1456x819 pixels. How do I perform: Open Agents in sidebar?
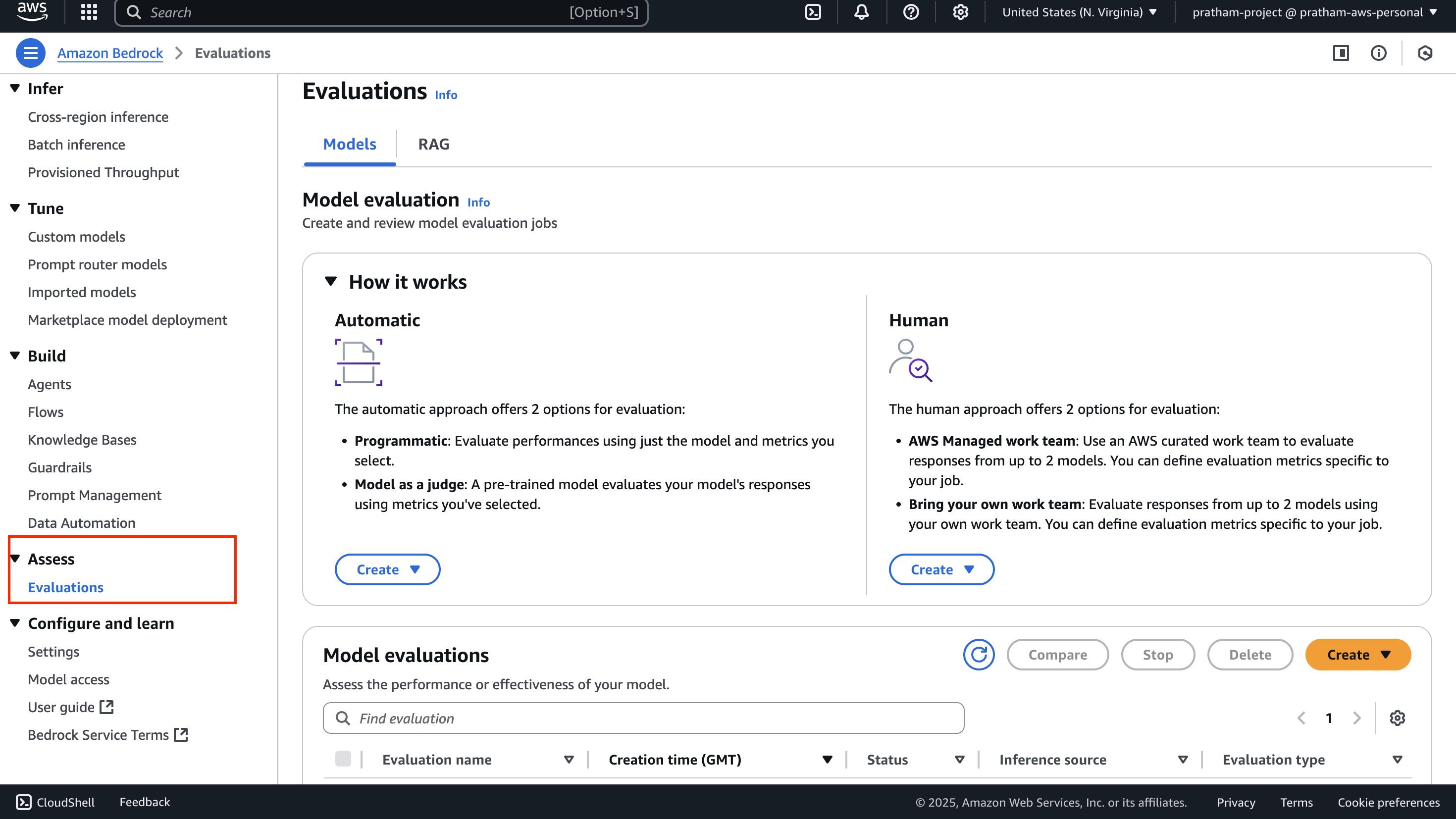coord(49,384)
